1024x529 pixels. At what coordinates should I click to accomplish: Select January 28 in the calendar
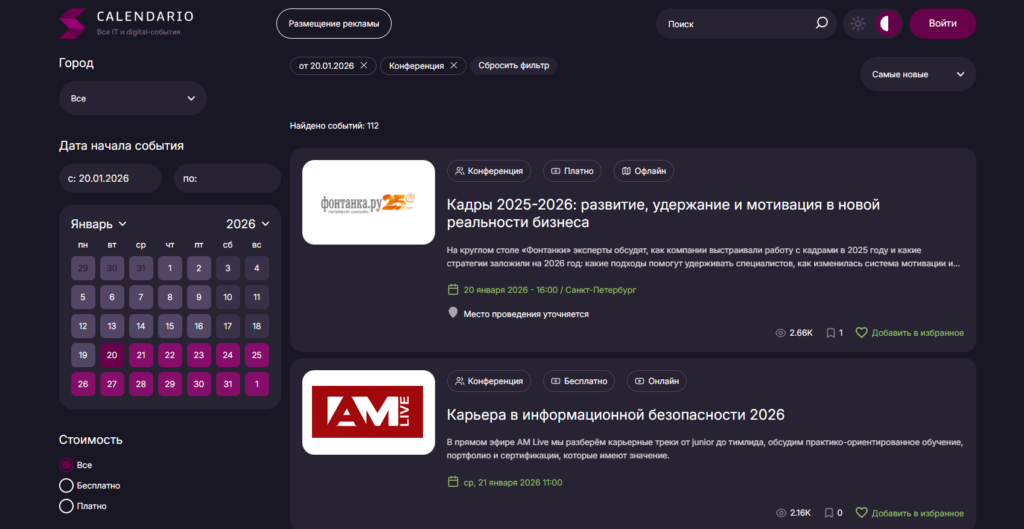click(141, 384)
